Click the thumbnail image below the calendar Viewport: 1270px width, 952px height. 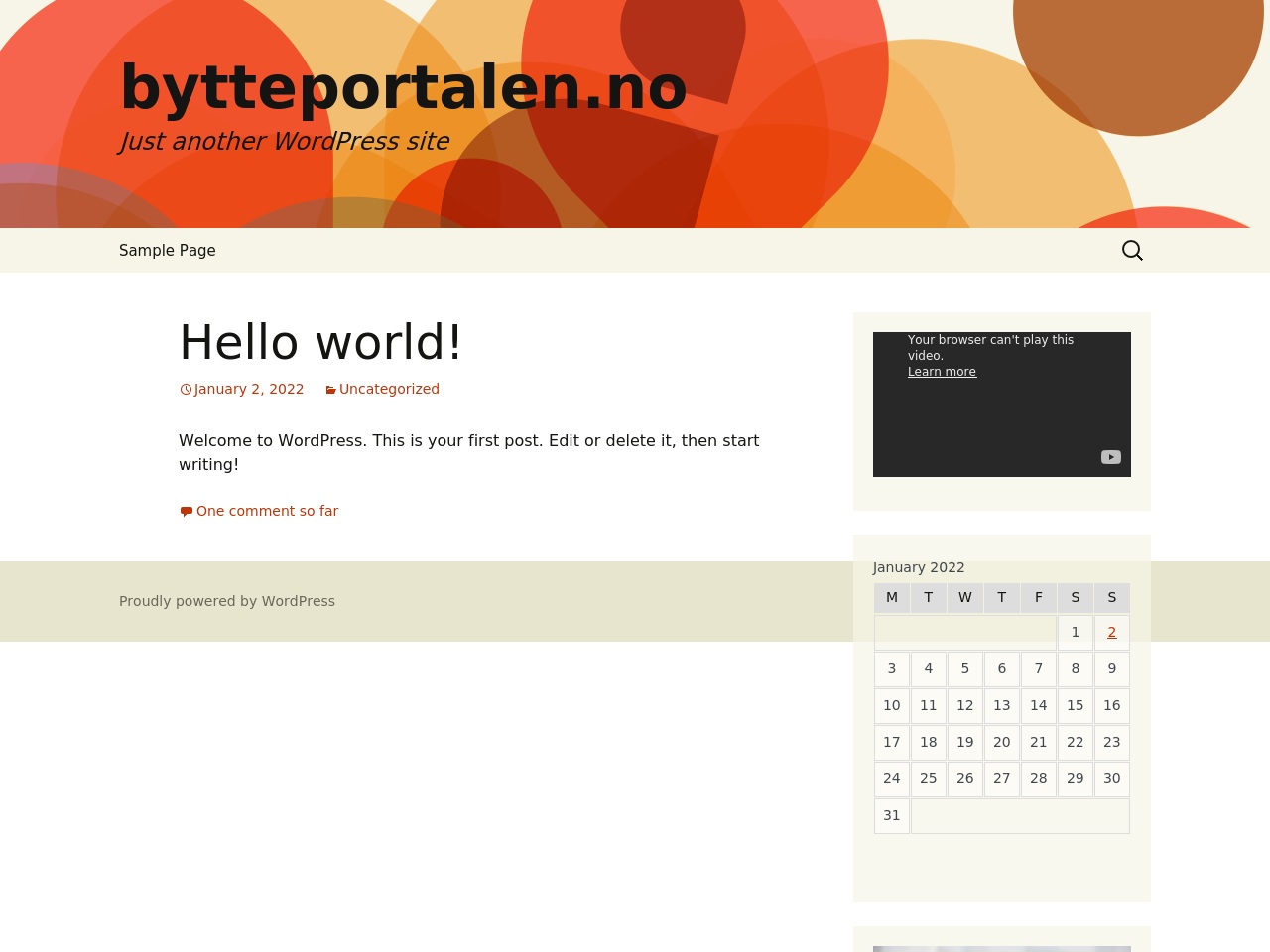1002,949
